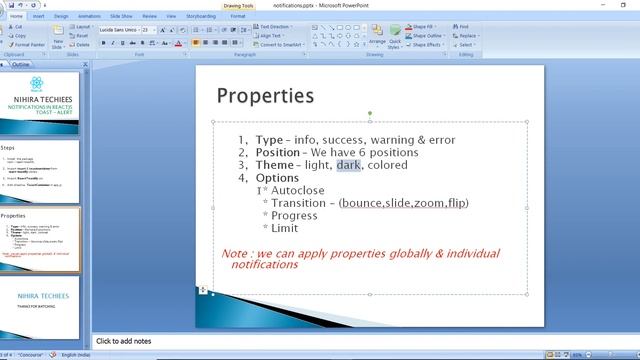
Task: Select the Steps slide thumbnail
Action: [40, 171]
